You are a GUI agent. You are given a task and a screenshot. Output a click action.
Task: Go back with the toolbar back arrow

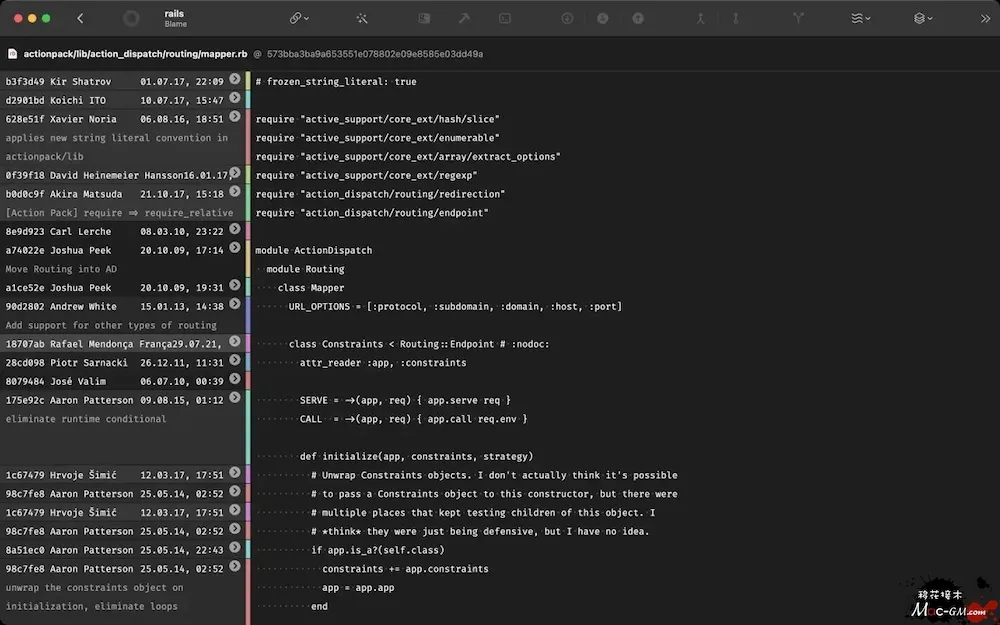[80, 18]
